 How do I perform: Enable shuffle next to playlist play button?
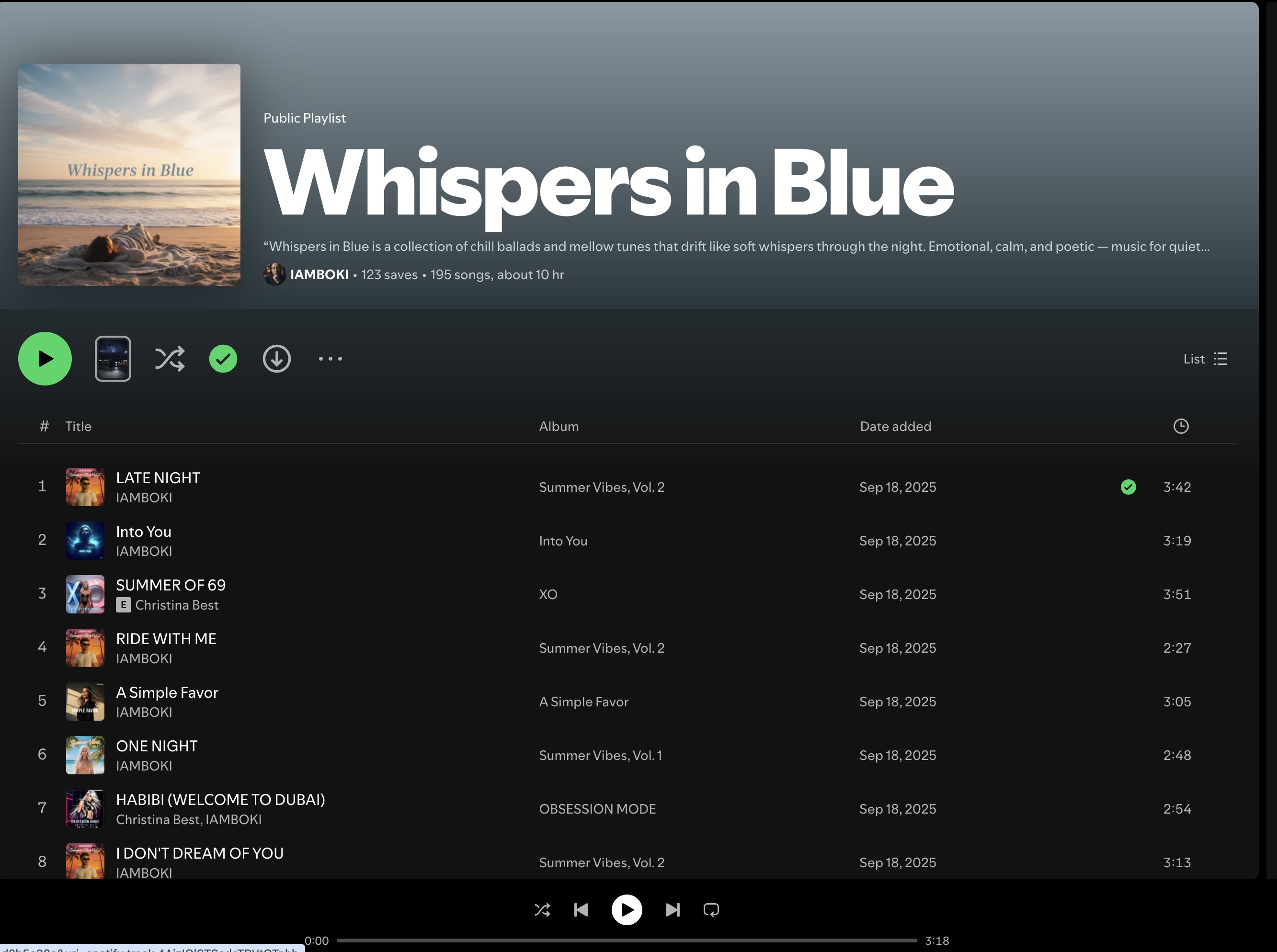coord(170,359)
